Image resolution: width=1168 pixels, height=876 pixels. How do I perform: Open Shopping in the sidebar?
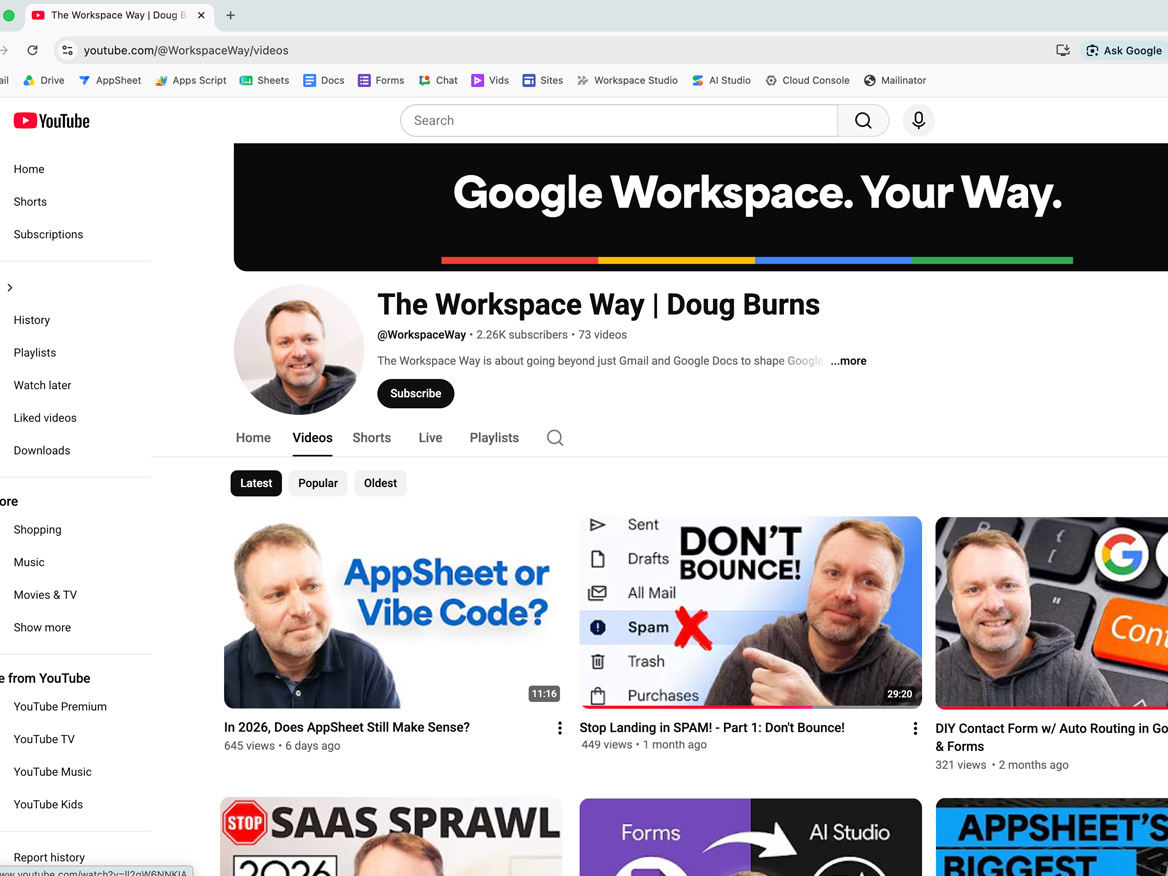point(37,530)
